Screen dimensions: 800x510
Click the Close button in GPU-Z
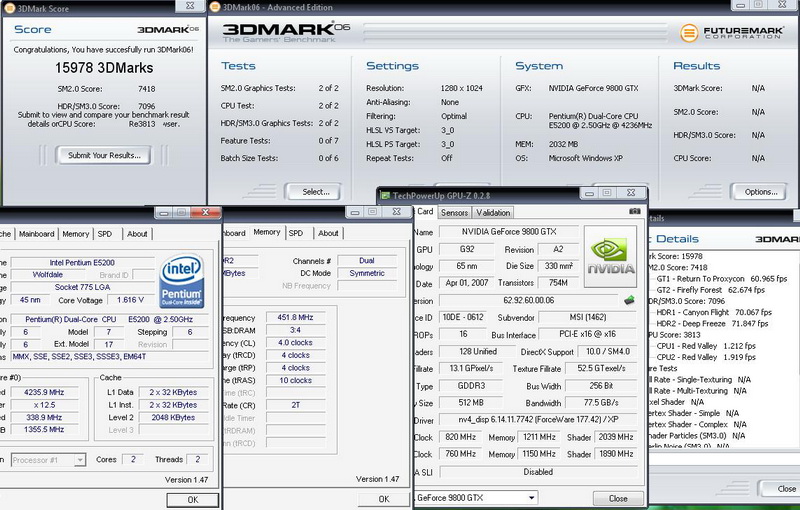[618, 498]
